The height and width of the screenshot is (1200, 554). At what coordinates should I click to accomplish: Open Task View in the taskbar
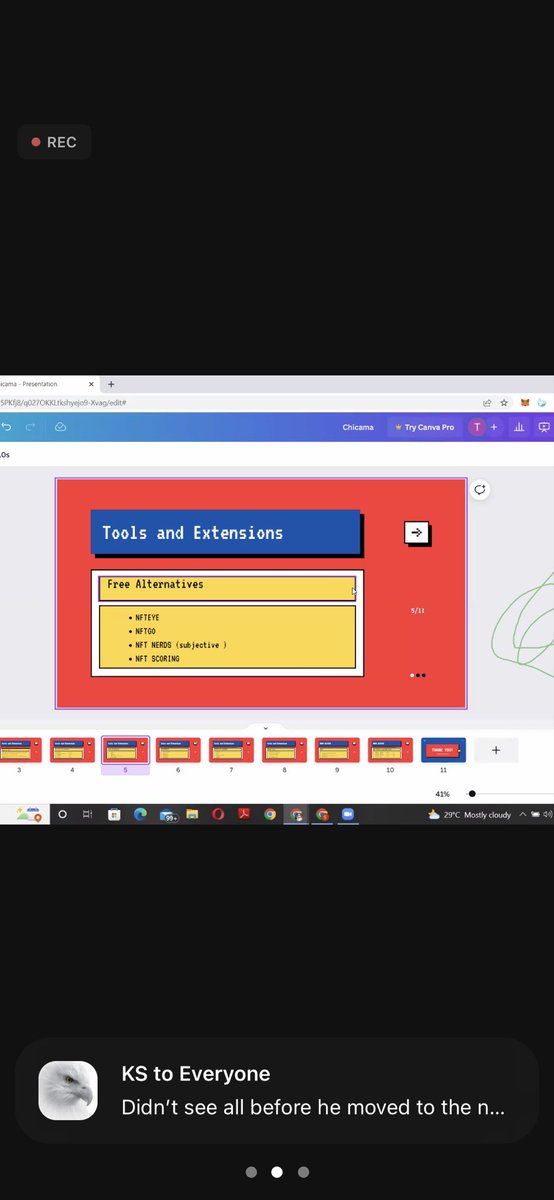(88, 815)
